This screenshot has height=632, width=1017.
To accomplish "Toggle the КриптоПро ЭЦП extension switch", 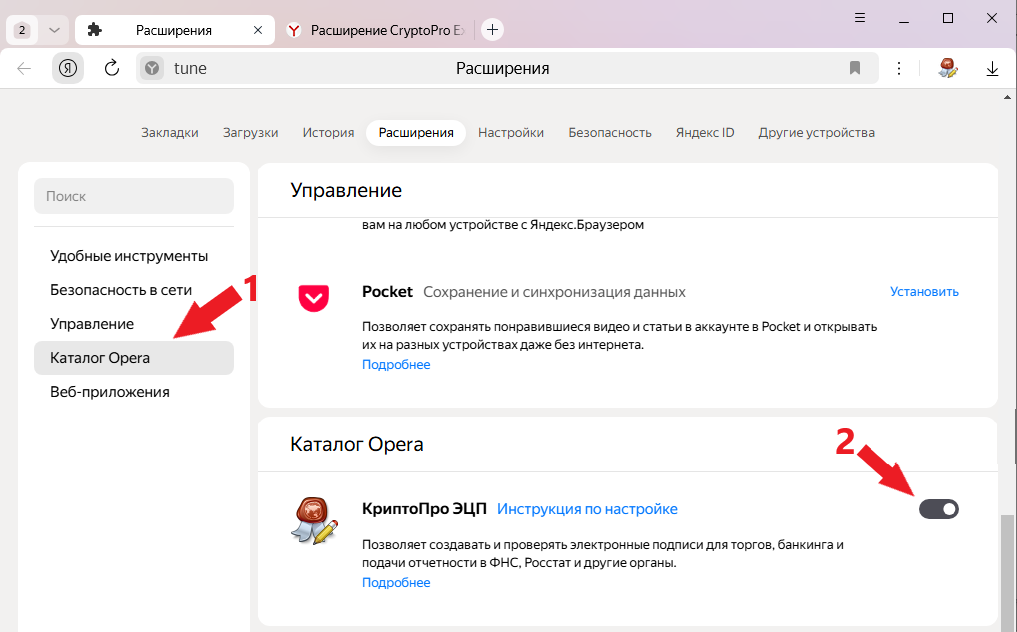I will click(939, 509).
